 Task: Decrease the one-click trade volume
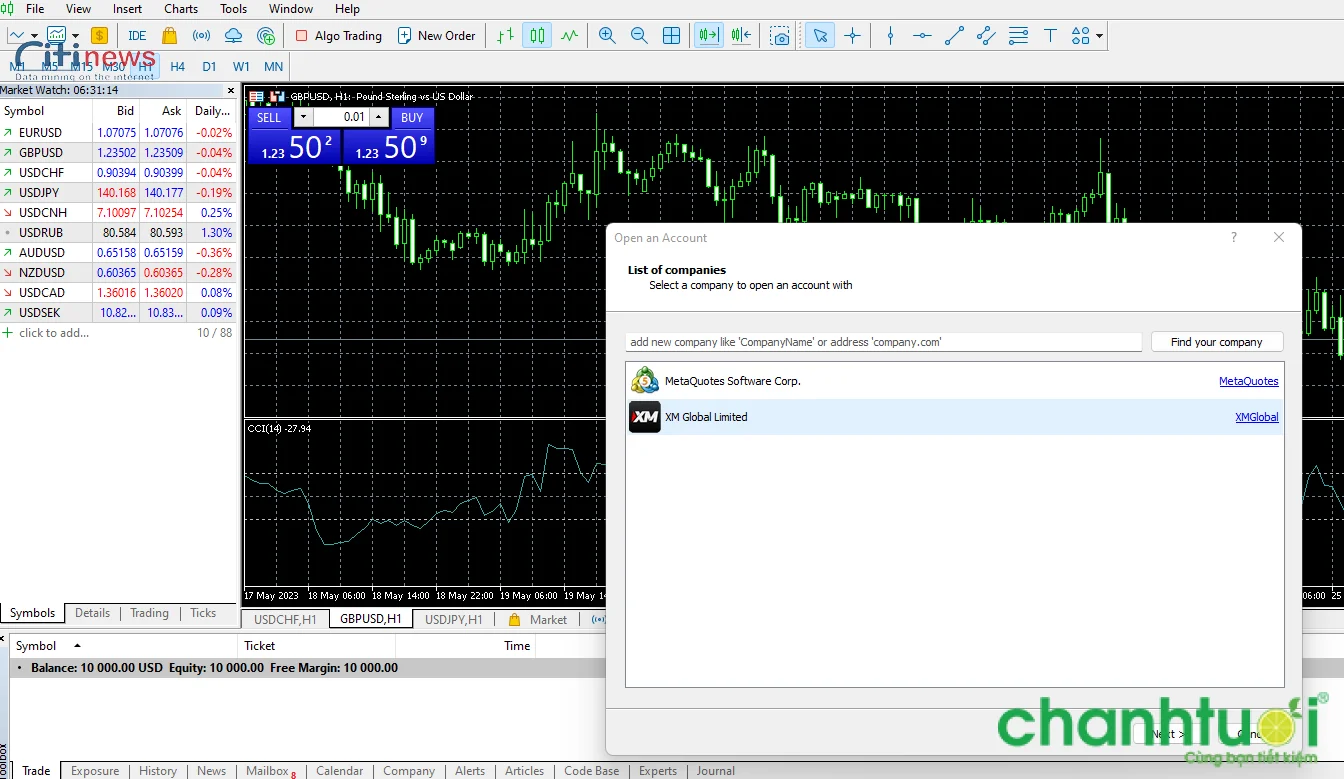click(x=304, y=117)
